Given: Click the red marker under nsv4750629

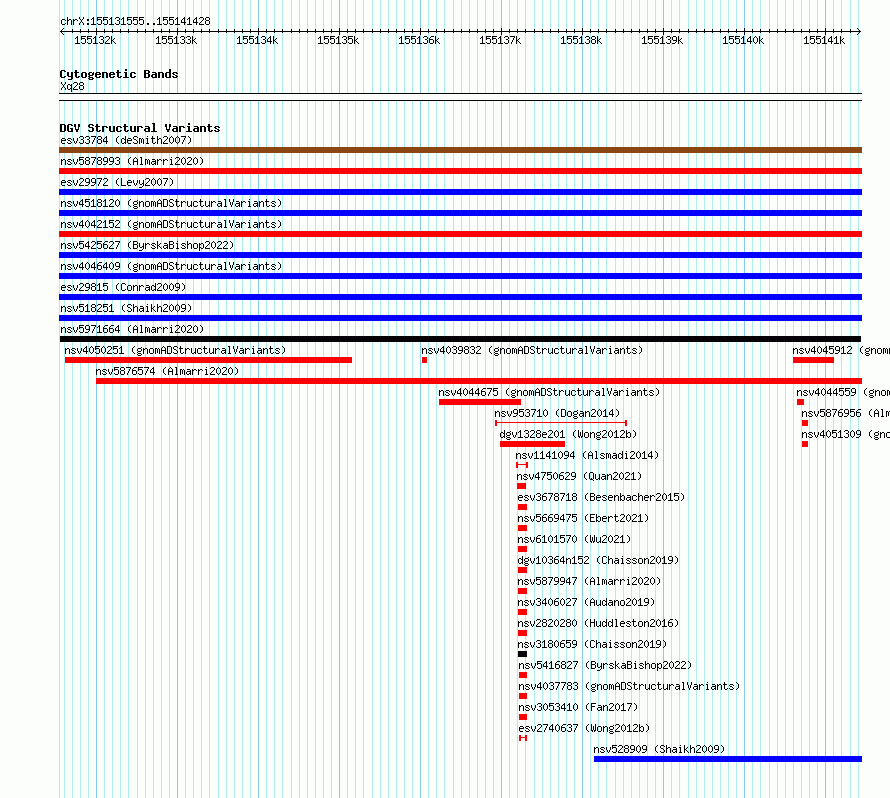Looking at the screenshot, I should click(x=522, y=486).
